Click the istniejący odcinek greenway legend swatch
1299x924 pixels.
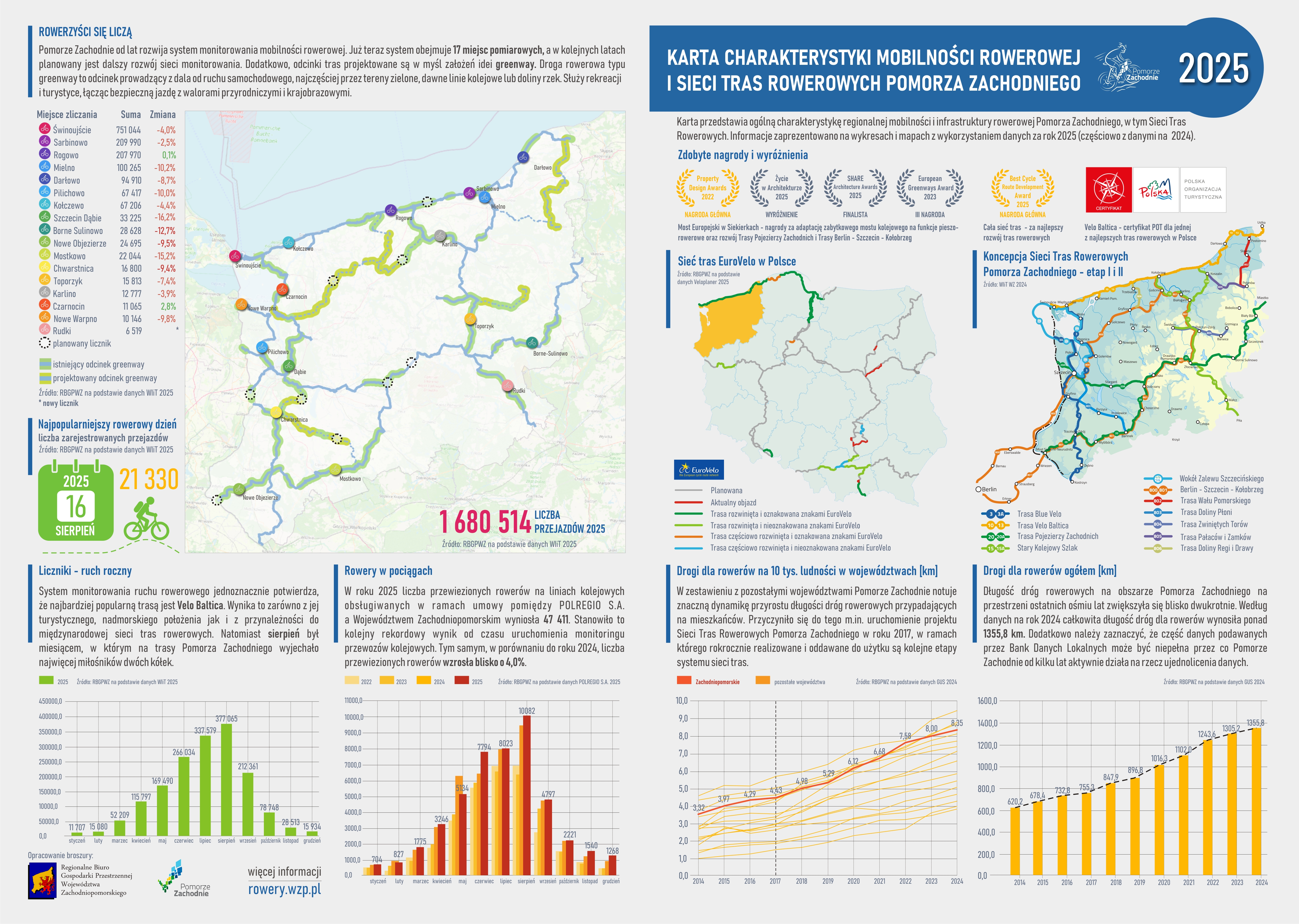tap(45, 364)
